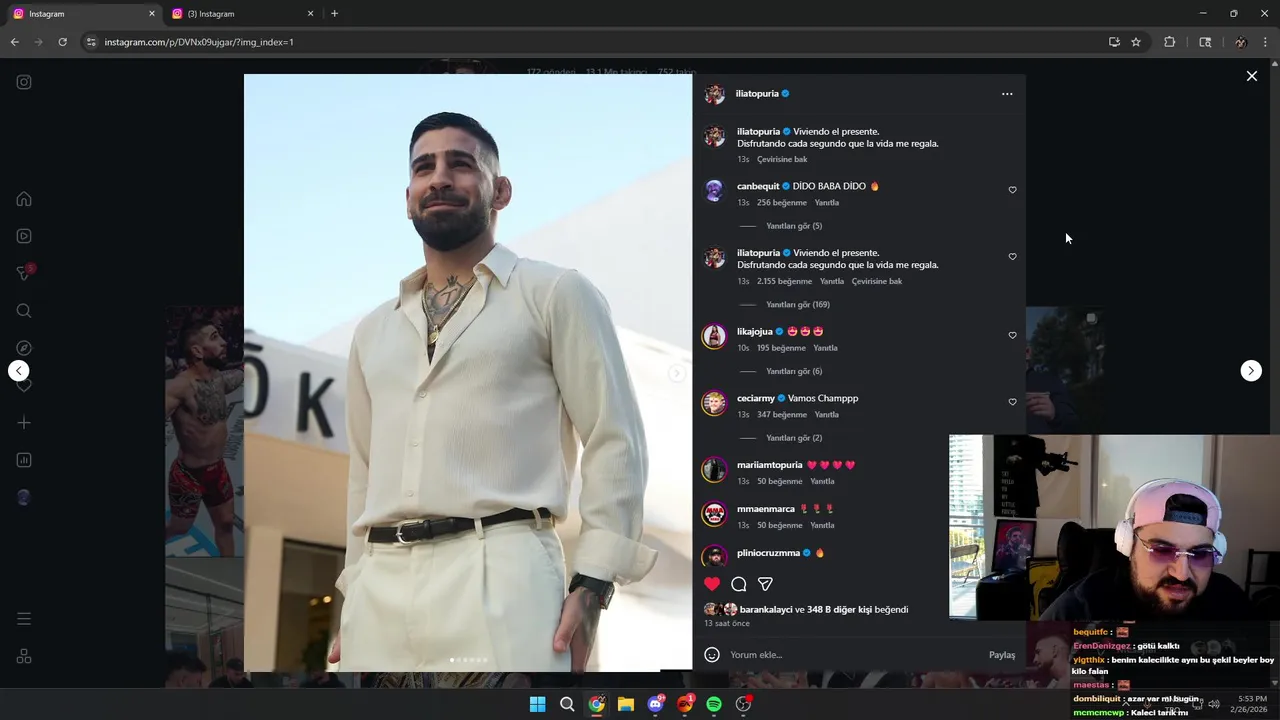
Task: View 256 likes on canbequit comment
Action: [782, 203]
